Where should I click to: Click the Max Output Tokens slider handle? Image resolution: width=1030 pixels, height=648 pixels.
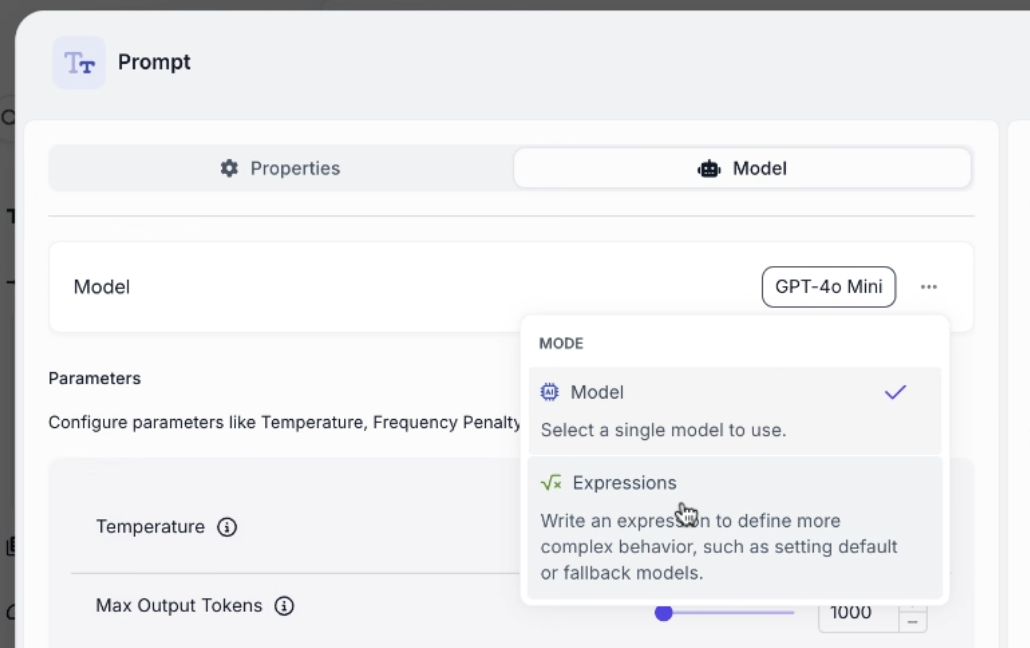(x=663, y=612)
